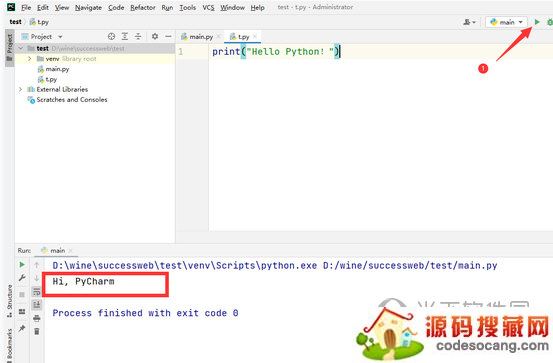Expand all items in Project panel

click(125, 36)
